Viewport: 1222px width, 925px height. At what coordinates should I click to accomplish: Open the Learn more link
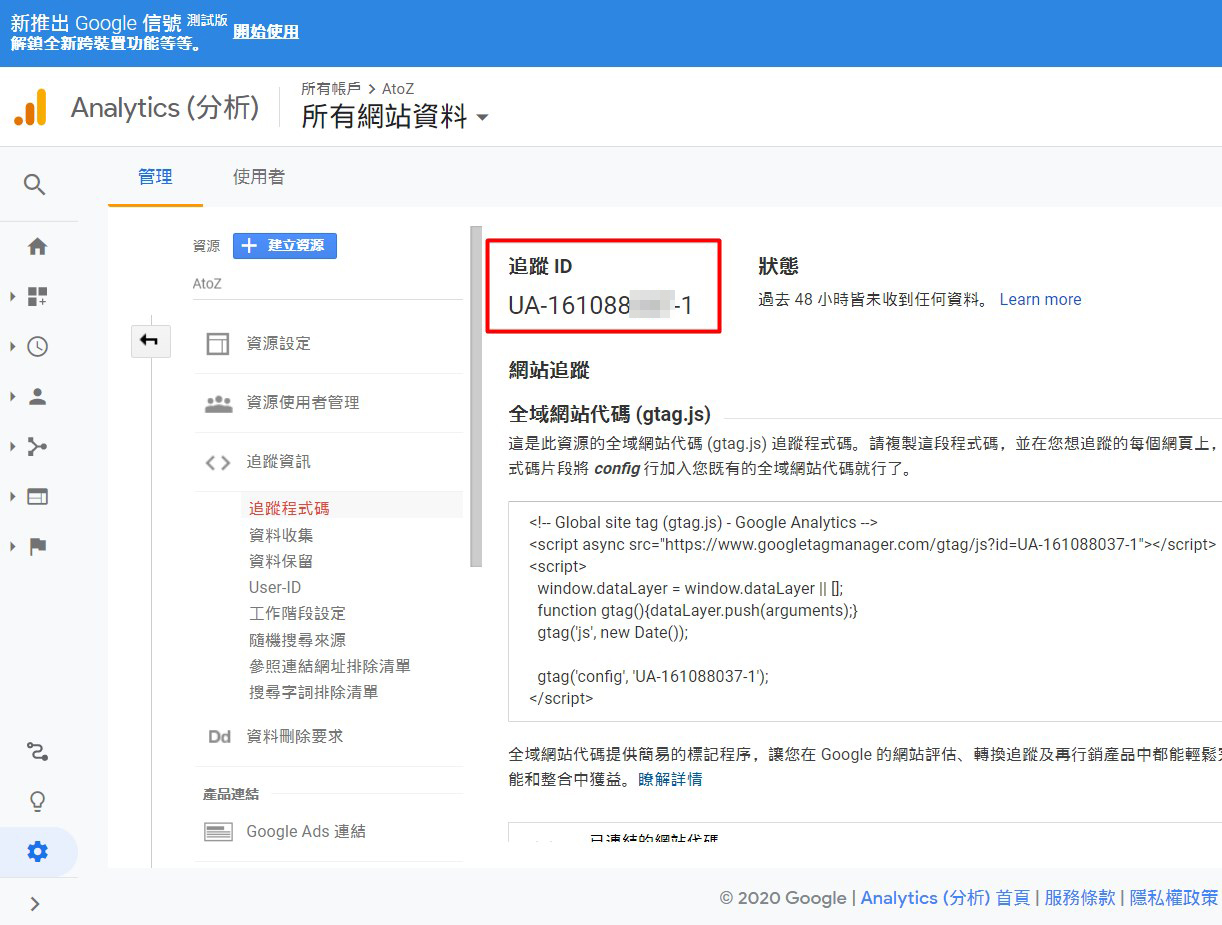[x=1040, y=299]
